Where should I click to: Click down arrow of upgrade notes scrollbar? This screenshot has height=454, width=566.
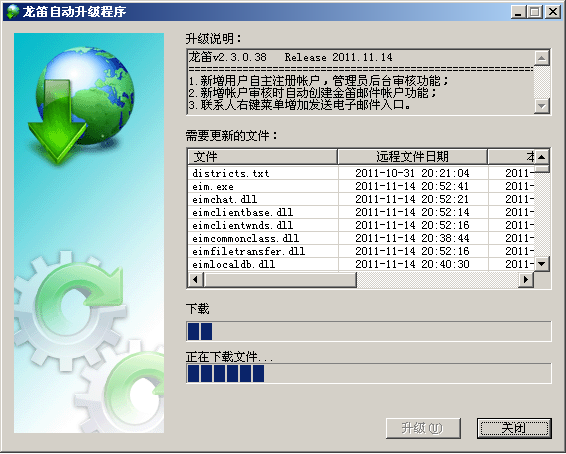click(x=541, y=106)
